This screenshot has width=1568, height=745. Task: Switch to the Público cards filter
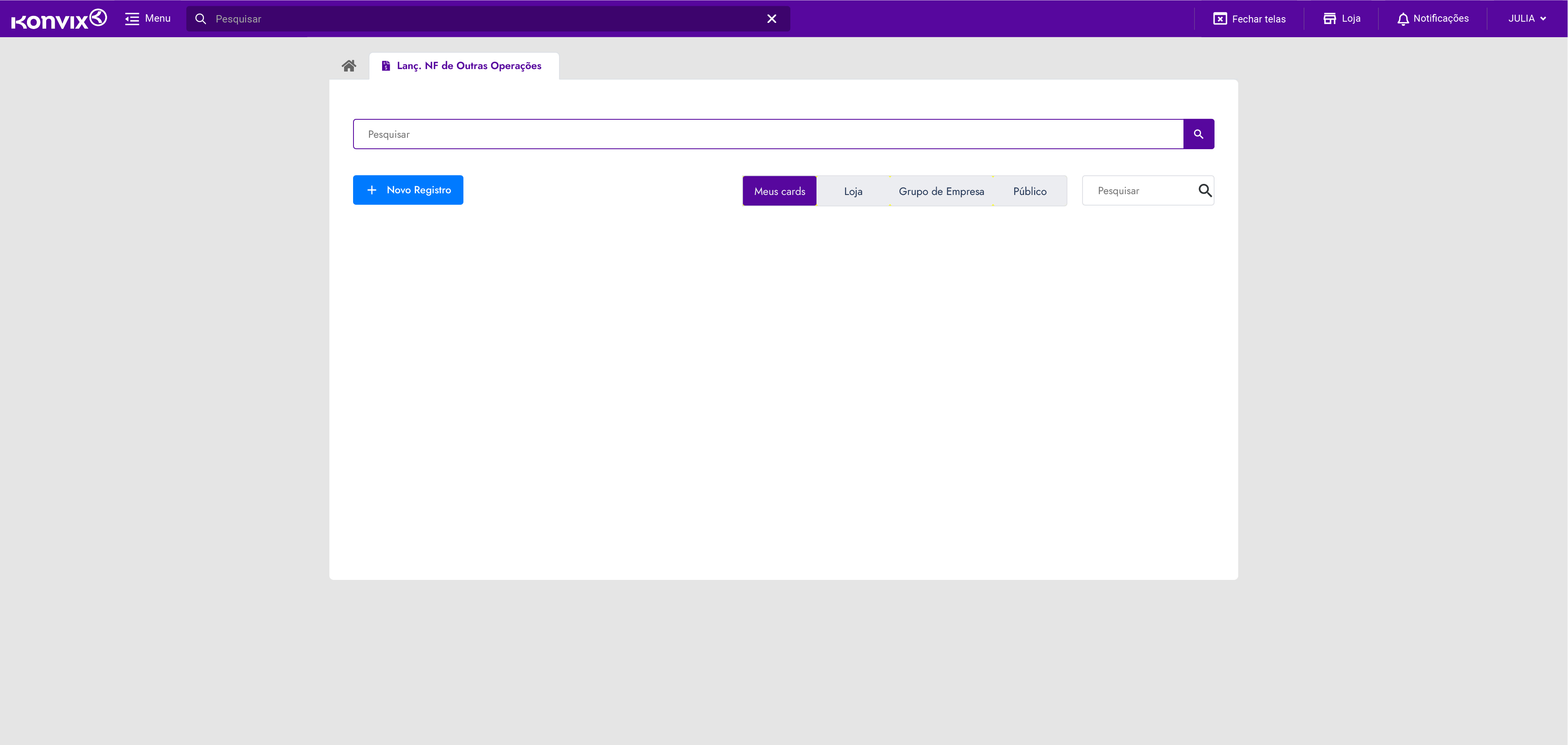click(1029, 191)
